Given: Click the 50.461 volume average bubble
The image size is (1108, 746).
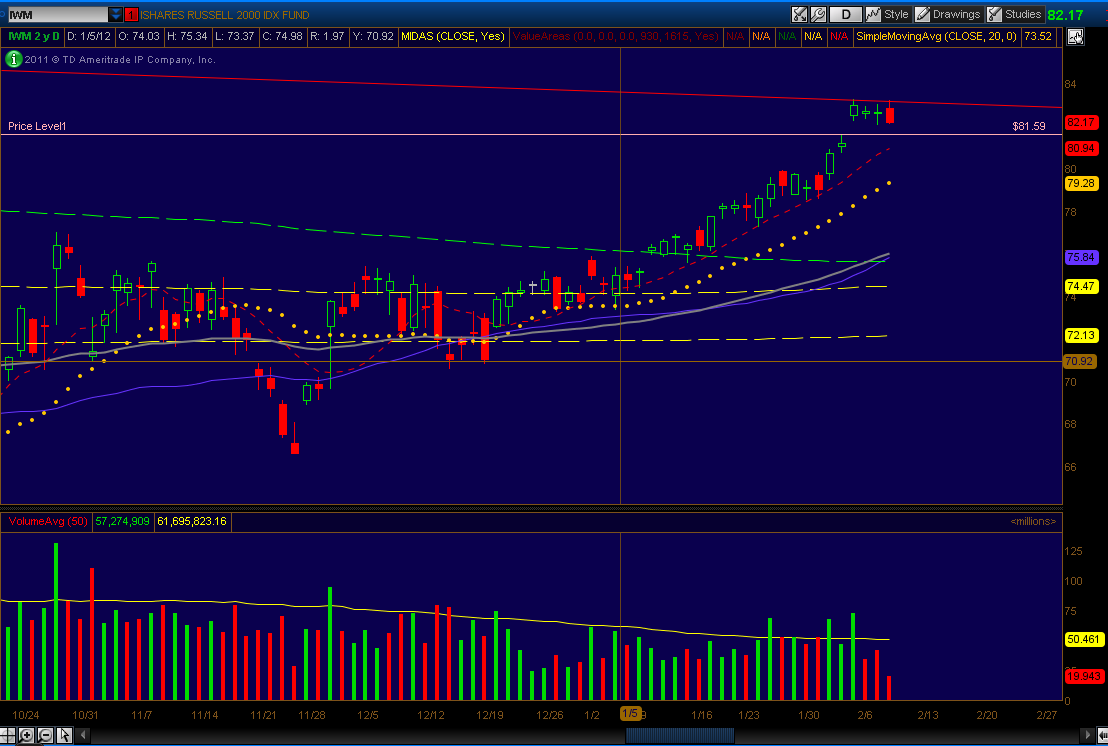Looking at the screenshot, I should point(1083,639).
